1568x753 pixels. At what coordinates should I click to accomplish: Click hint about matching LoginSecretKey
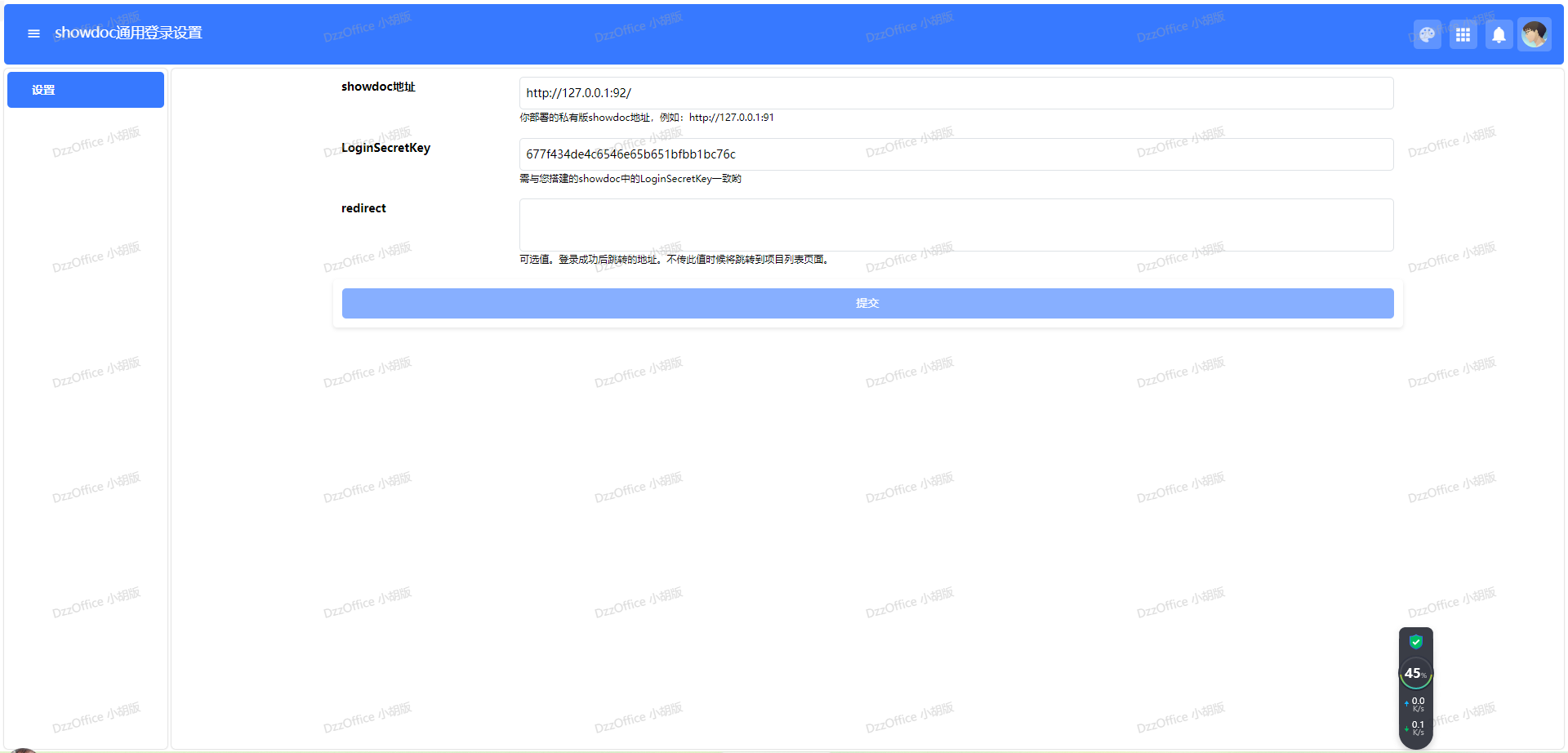630,179
